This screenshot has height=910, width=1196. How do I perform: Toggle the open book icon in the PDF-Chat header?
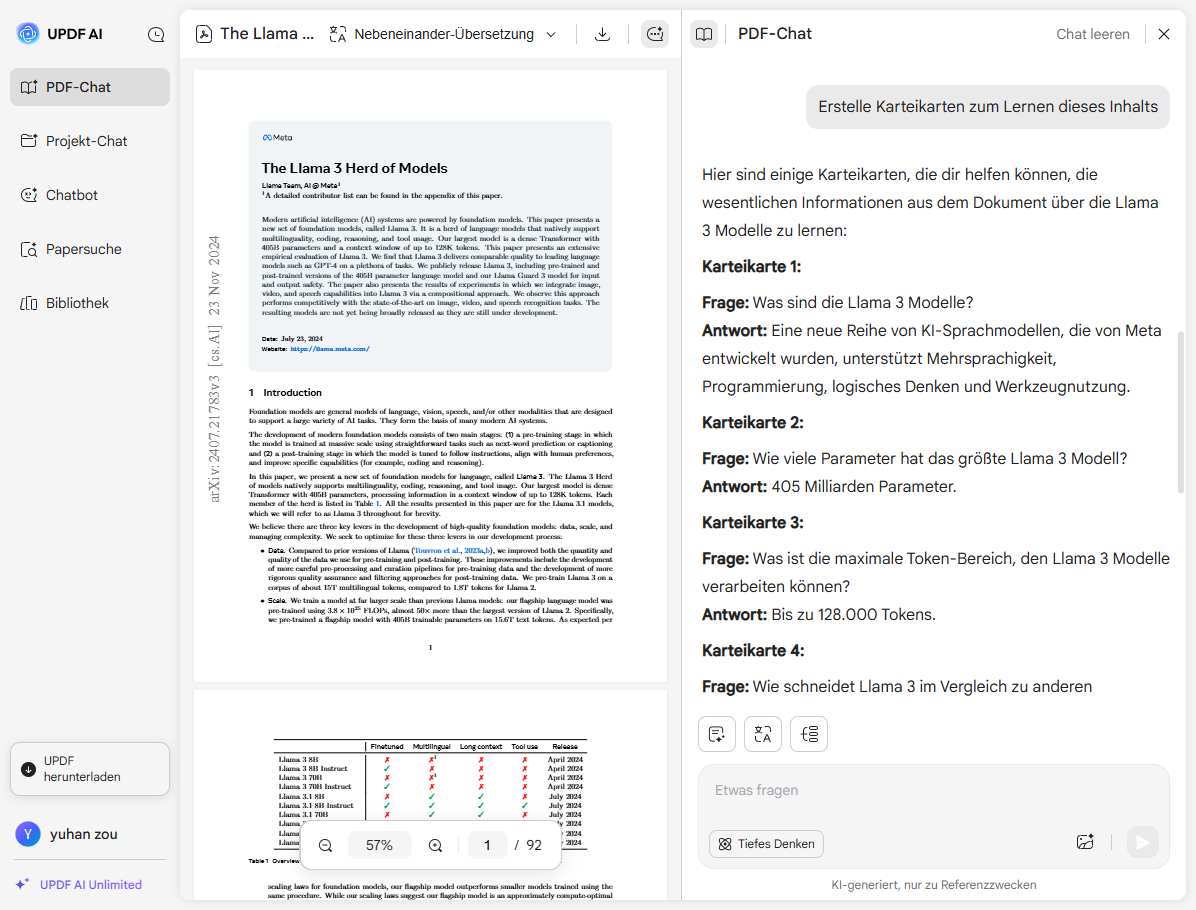704,34
